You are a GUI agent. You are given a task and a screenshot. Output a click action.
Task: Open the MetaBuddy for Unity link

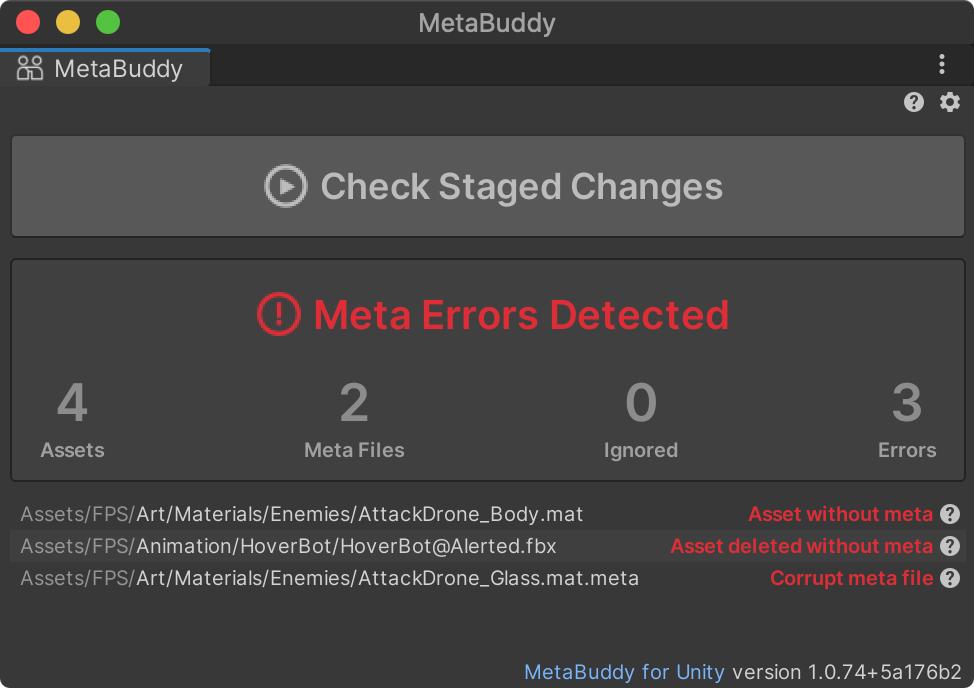tap(624, 672)
